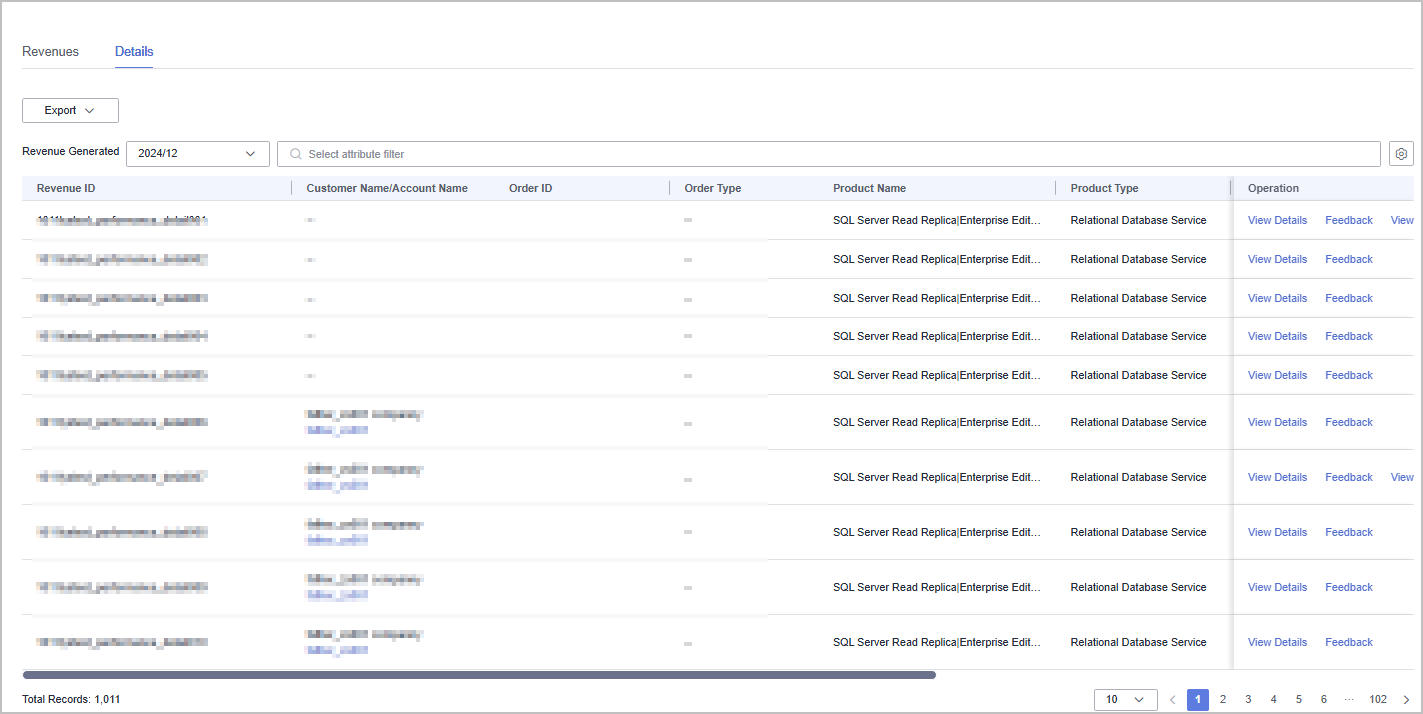Viewport: 1423px width, 714px height.
Task: Click the Total Records: 1,011 text
Action: (x=71, y=700)
